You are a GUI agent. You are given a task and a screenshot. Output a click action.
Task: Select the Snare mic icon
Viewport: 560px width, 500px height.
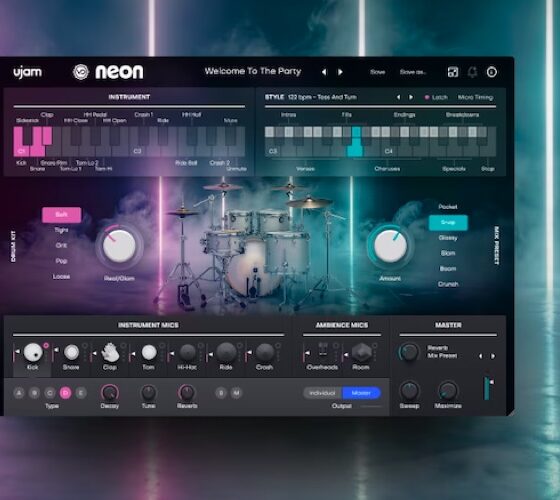point(71,352)
